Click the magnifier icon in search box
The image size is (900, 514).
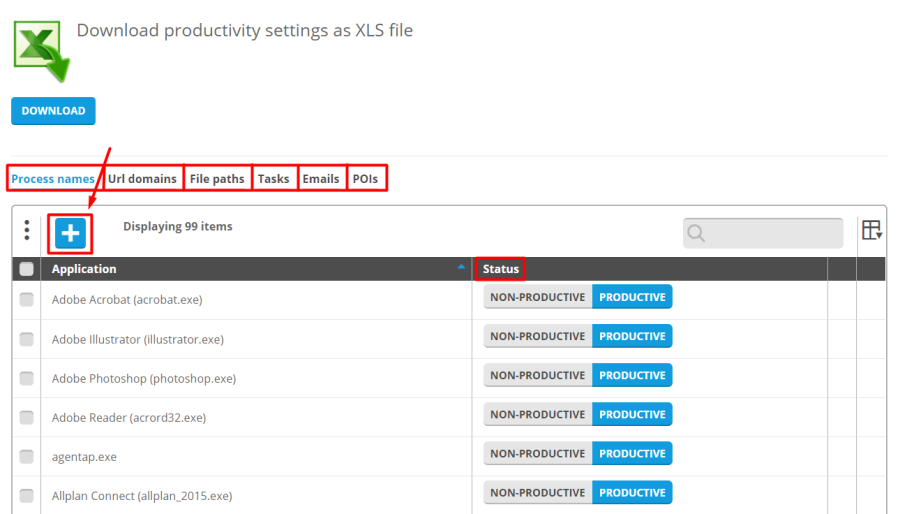point(697,233)
